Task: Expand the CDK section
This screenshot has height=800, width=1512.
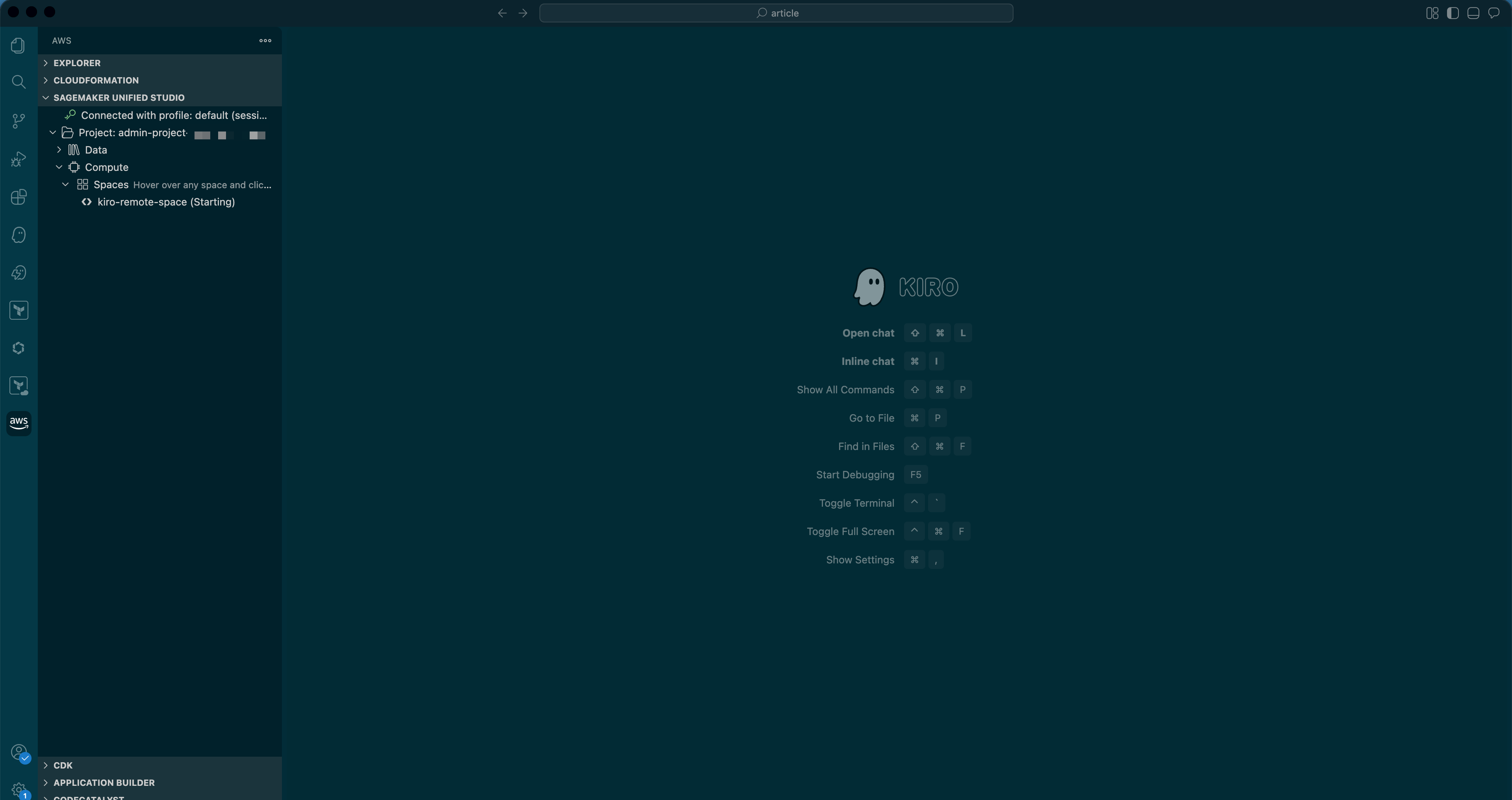Action: (x=159, y=765)
